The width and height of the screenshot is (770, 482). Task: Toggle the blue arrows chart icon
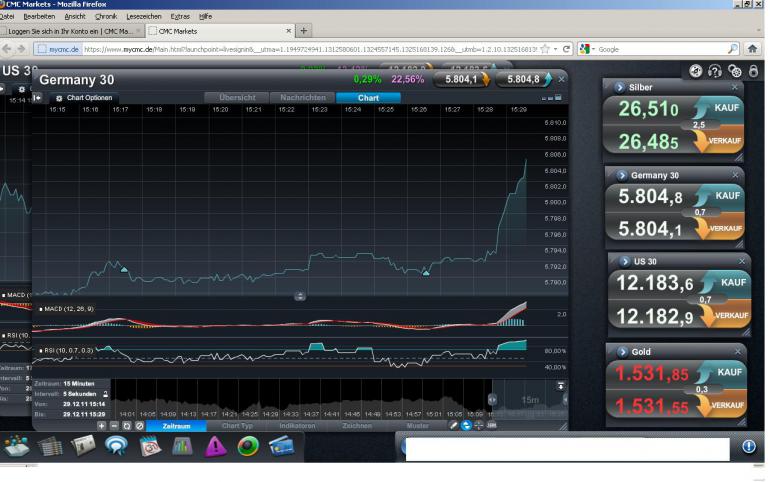466,425
